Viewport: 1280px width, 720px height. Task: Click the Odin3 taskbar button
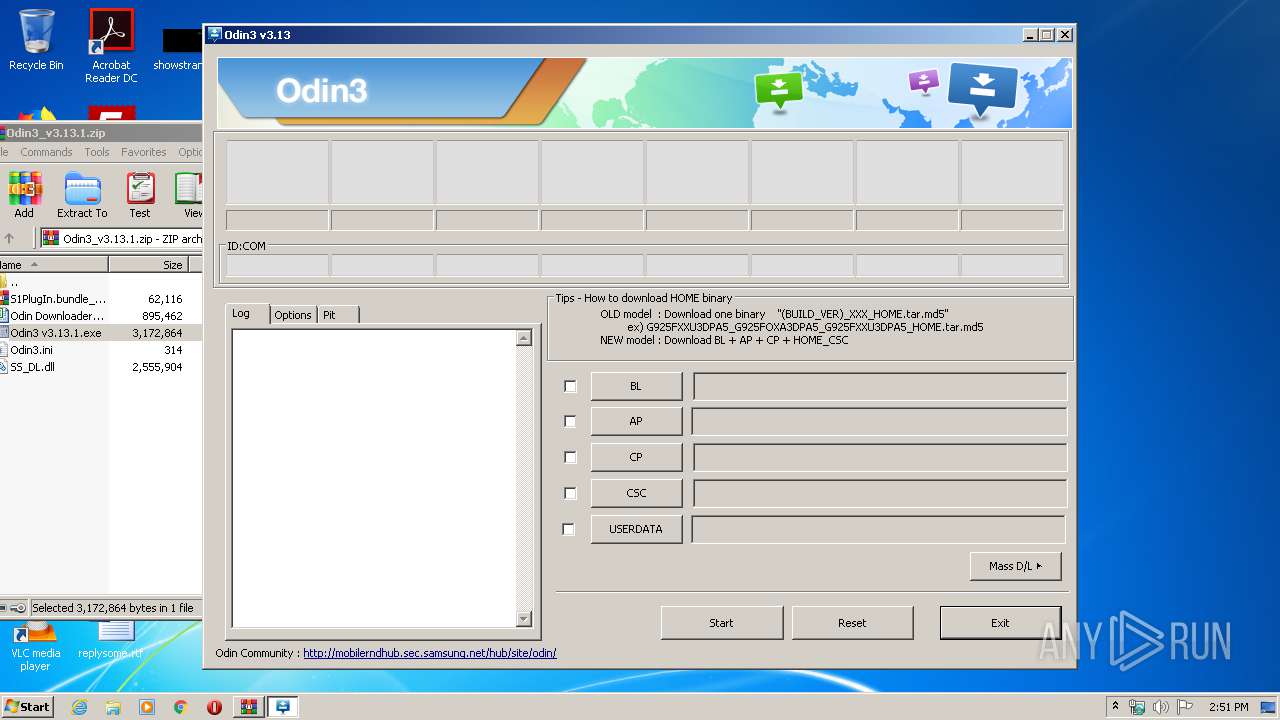(283, 707)
